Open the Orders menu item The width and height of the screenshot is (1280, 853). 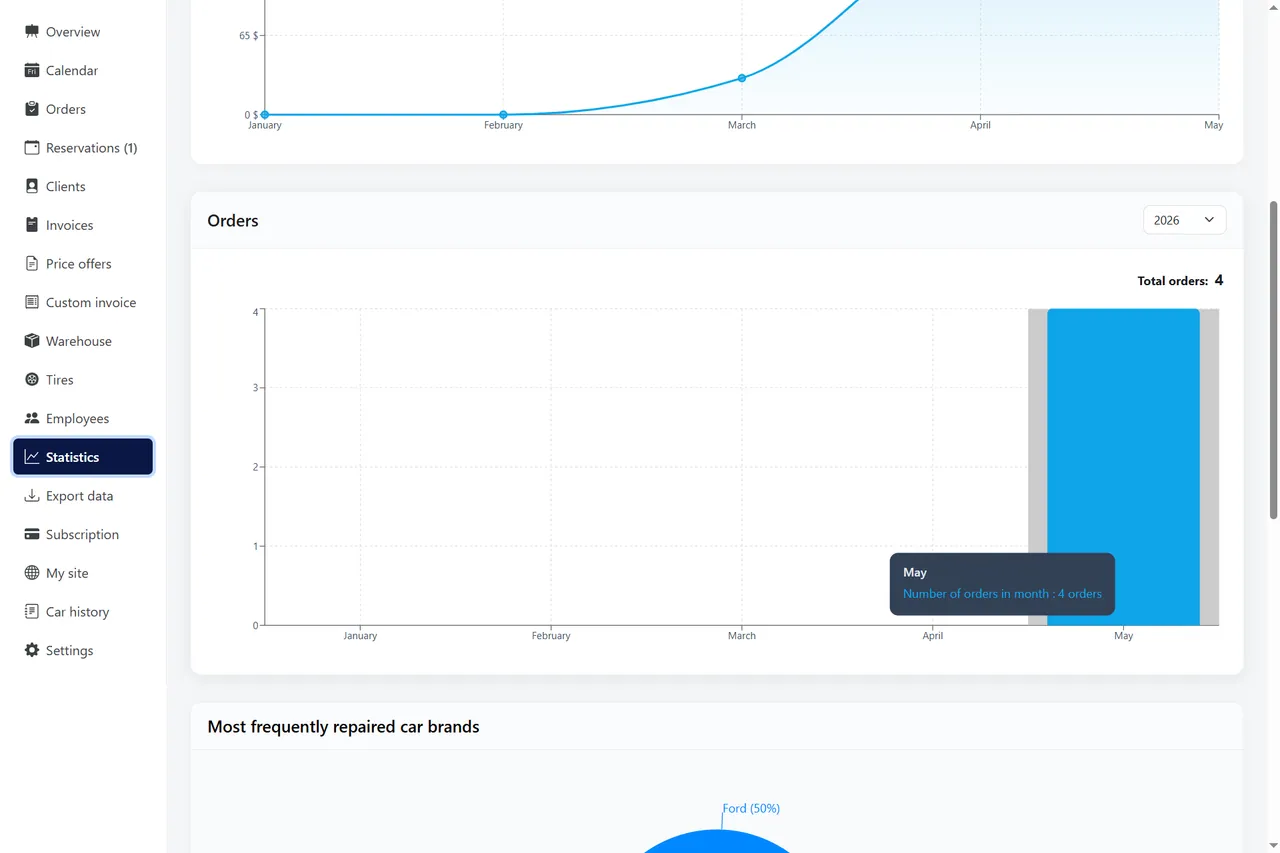[83, 109]
